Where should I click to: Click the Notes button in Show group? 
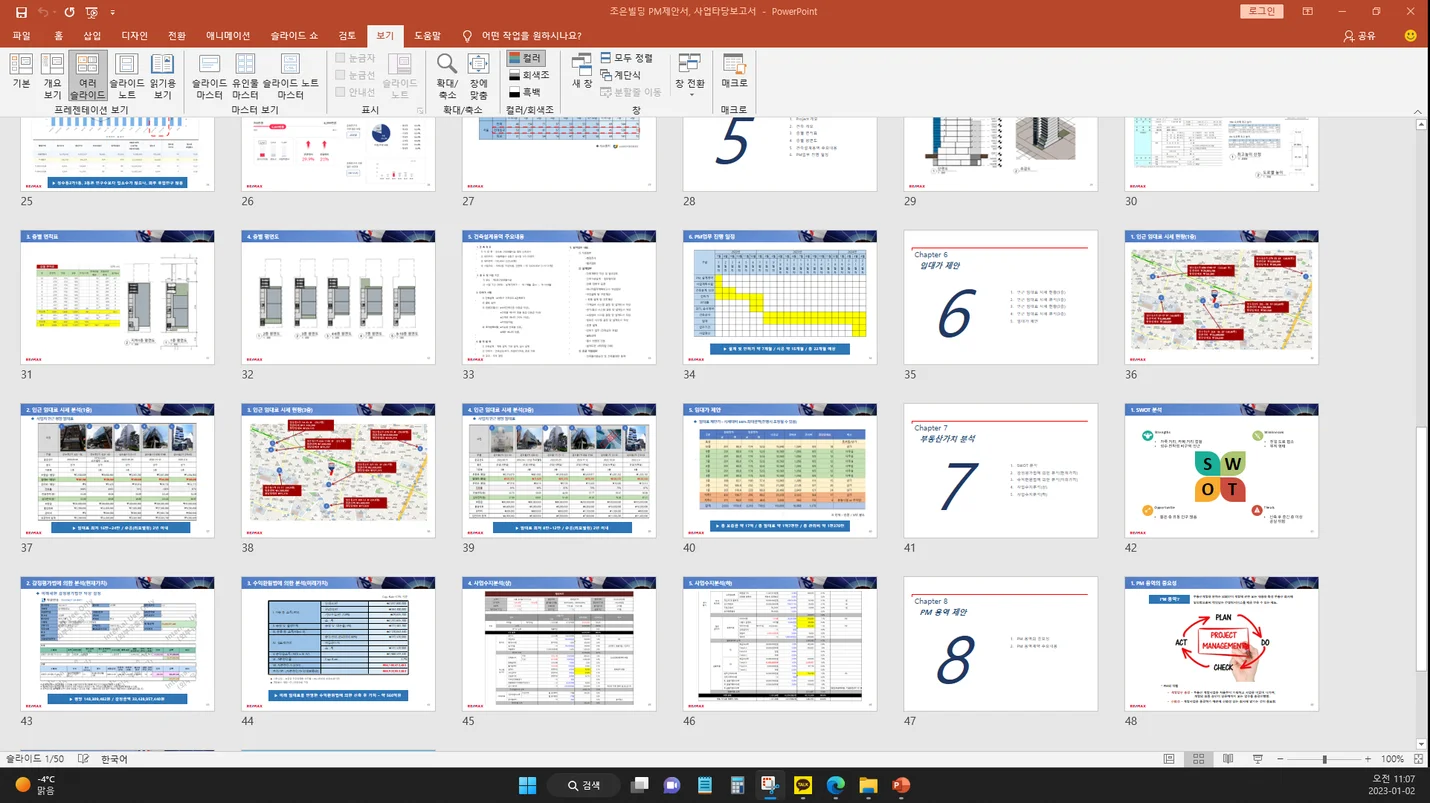(400, 76)
